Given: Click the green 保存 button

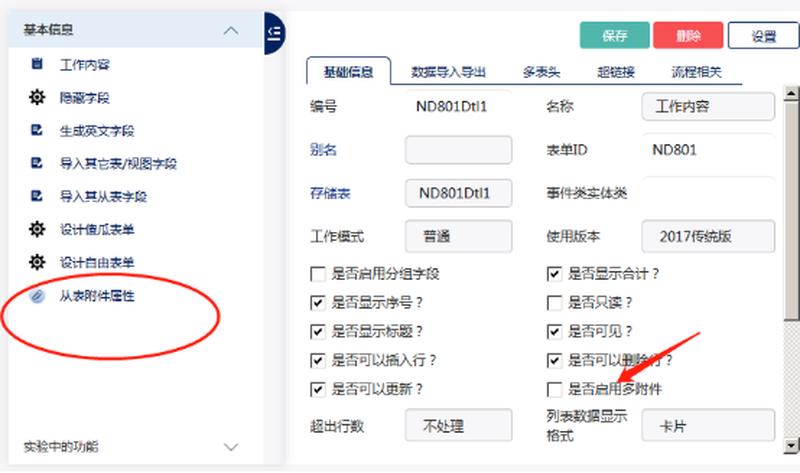Looking at the screenshot, I should pyautogui.click(x=614, y=35).
